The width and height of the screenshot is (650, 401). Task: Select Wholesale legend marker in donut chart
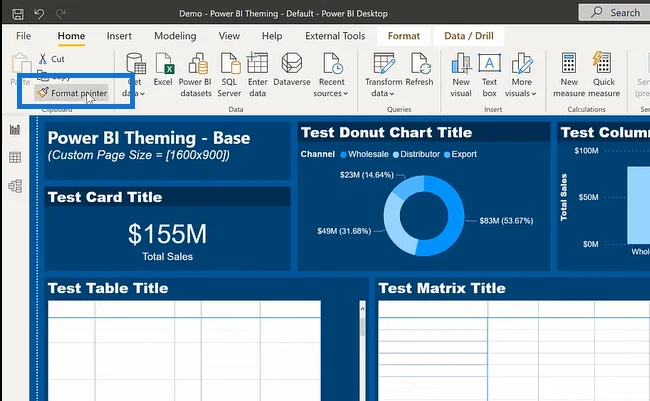pos(343,155)
